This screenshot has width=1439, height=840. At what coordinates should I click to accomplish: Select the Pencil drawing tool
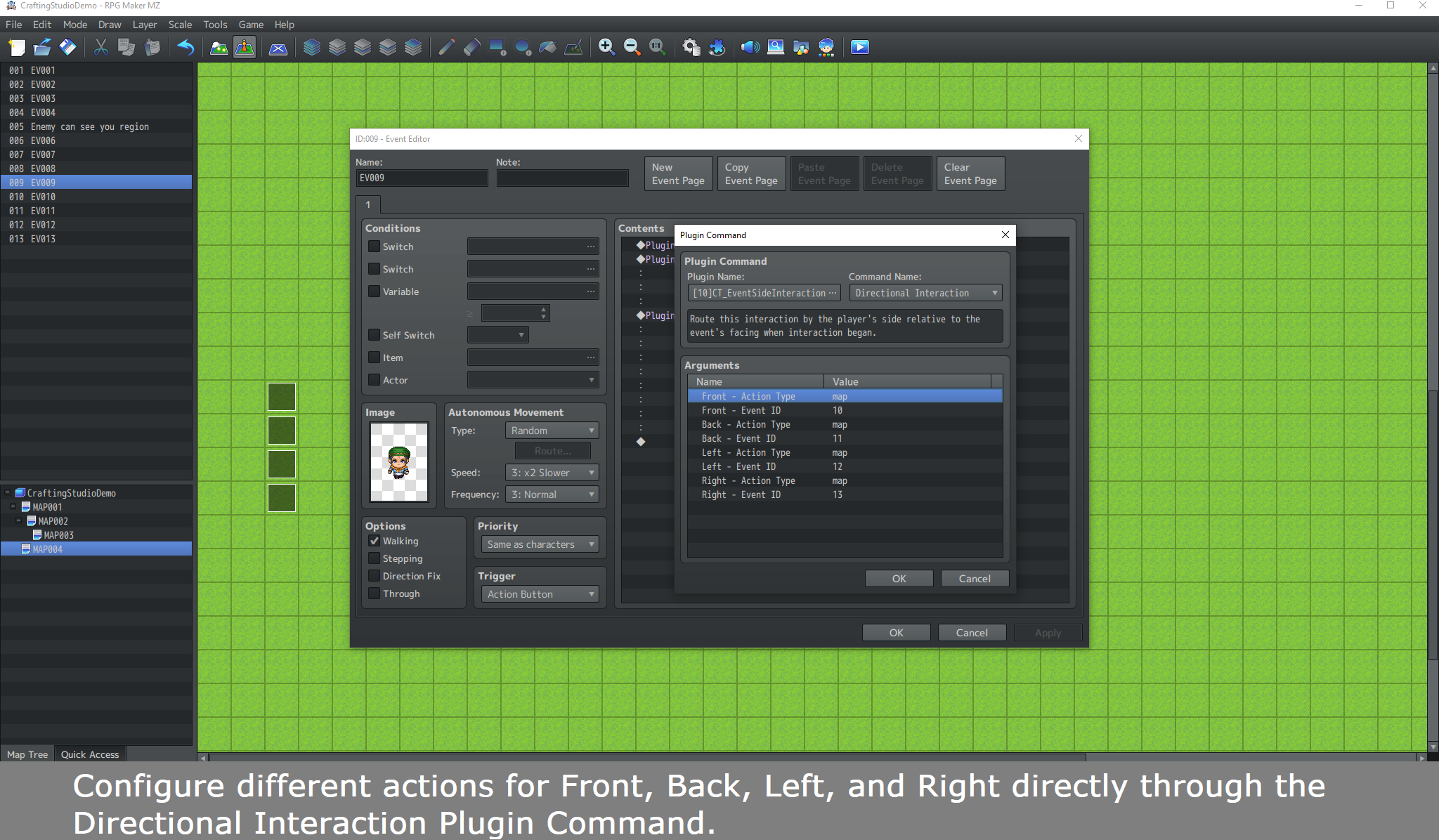tap(446, 47)
